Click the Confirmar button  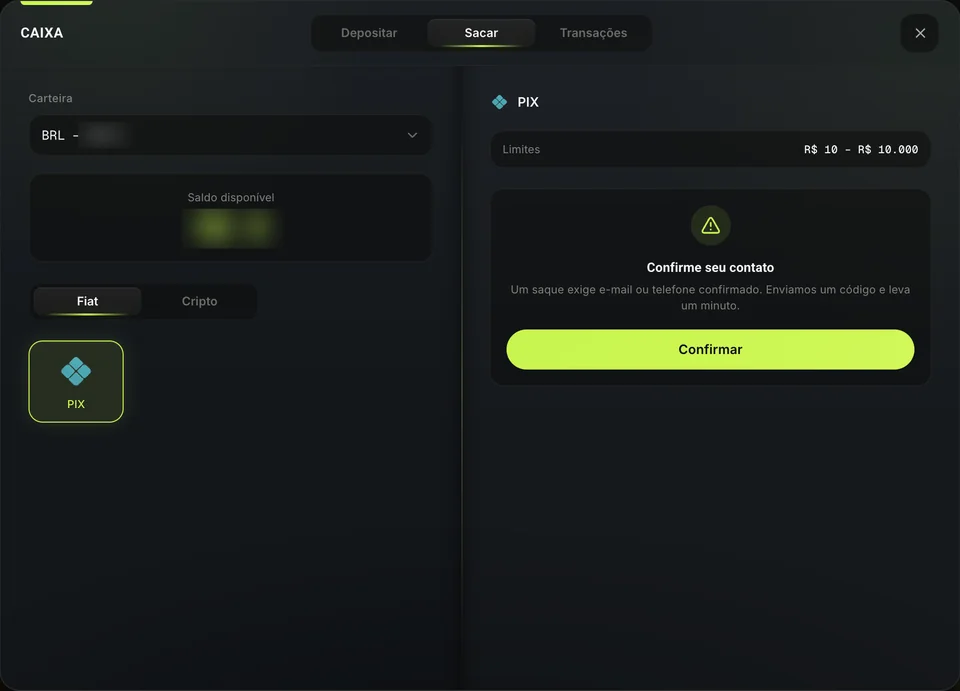click(710, 349)
